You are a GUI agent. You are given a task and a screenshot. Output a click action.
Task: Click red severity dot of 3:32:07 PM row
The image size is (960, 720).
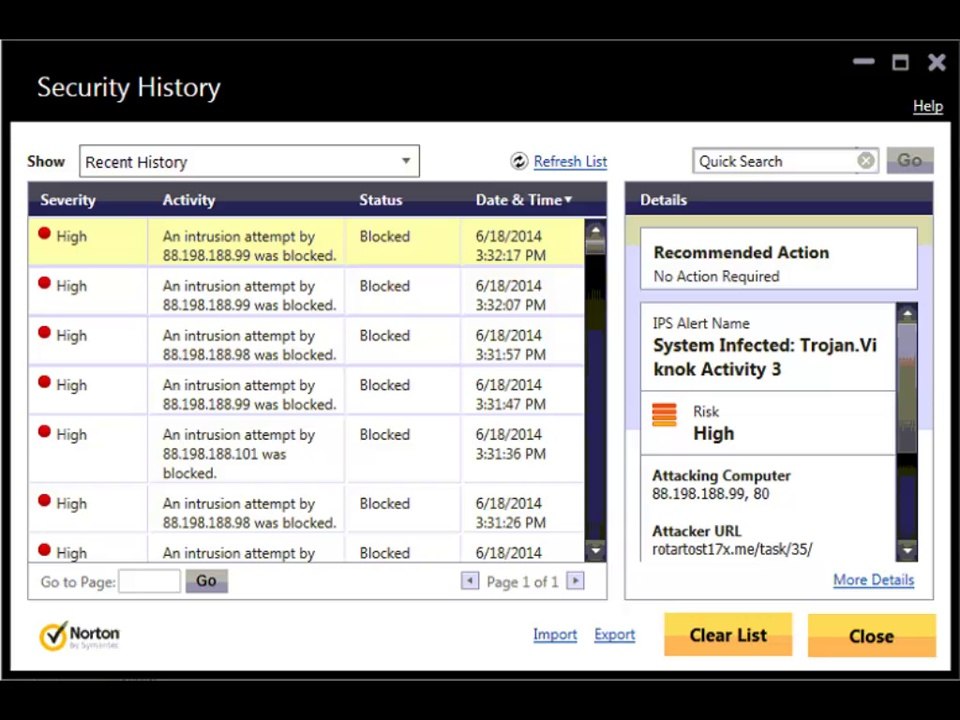(x=44, y=283)
